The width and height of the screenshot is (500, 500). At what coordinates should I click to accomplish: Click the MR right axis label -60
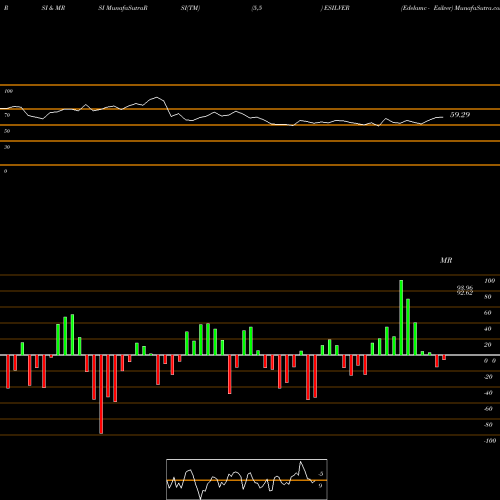(x=488, y=409)
